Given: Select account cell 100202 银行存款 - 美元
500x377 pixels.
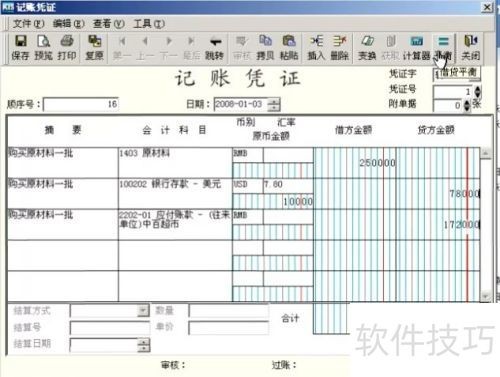Looking at the screenshot, I should (x=175, y=194).
